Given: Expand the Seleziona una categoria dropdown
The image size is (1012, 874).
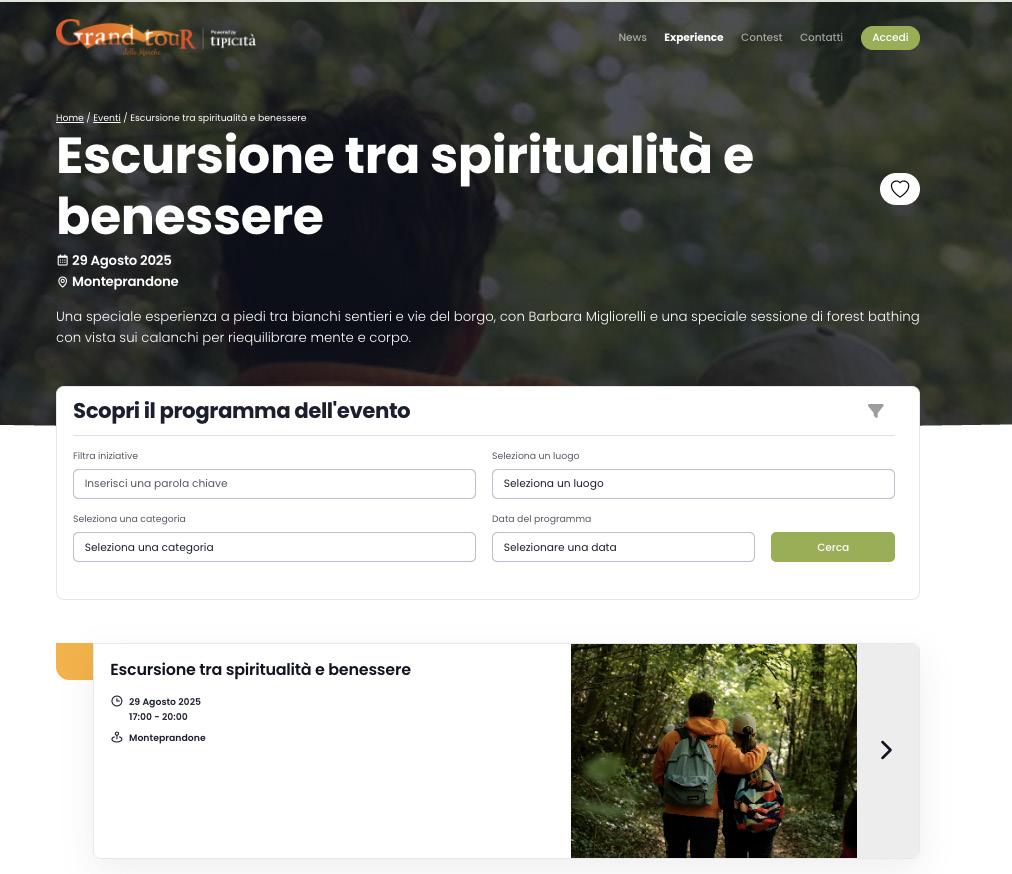Looking at the screenshot, I should [274, 547].
